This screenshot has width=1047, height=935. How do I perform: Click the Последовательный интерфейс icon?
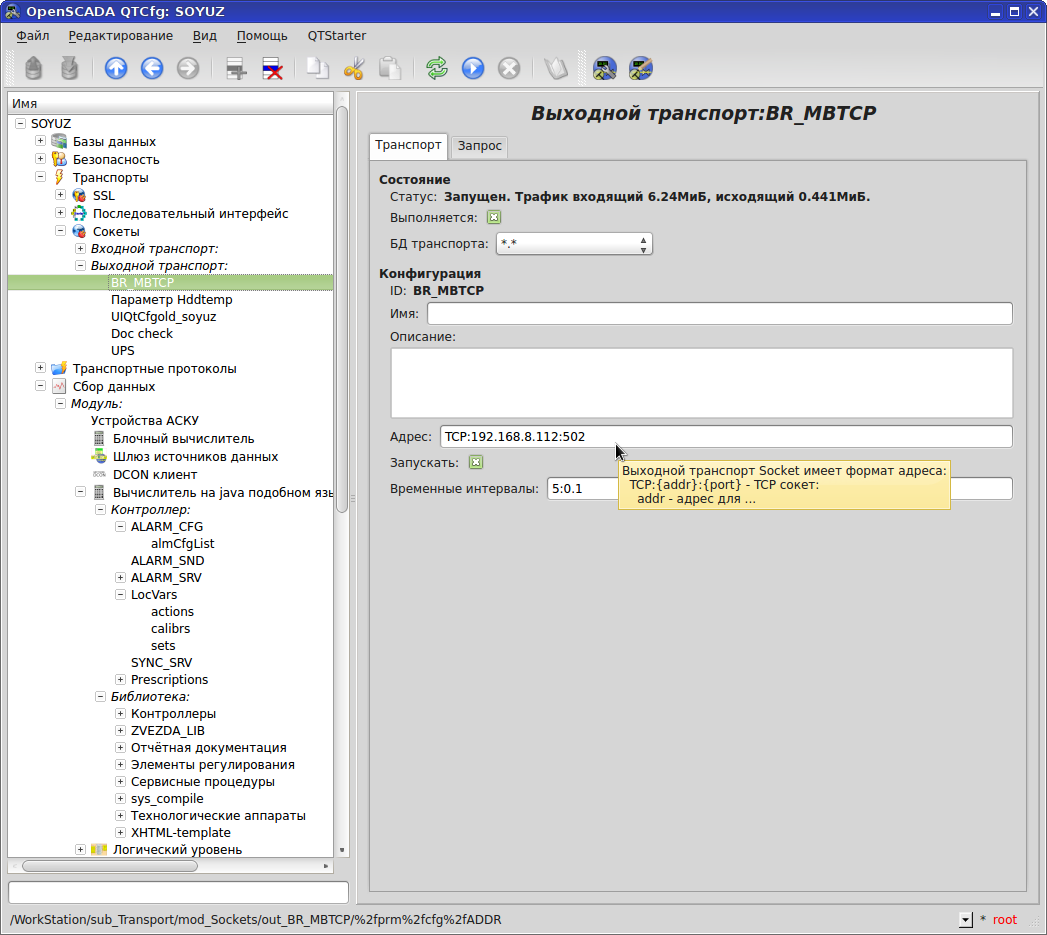(x=79, y=213)
